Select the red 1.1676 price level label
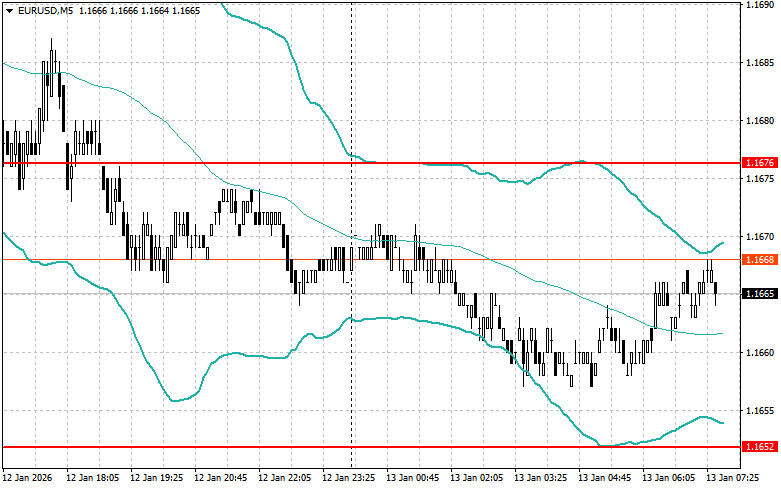Screen dimensions: 781x489 tap(760, 163)
